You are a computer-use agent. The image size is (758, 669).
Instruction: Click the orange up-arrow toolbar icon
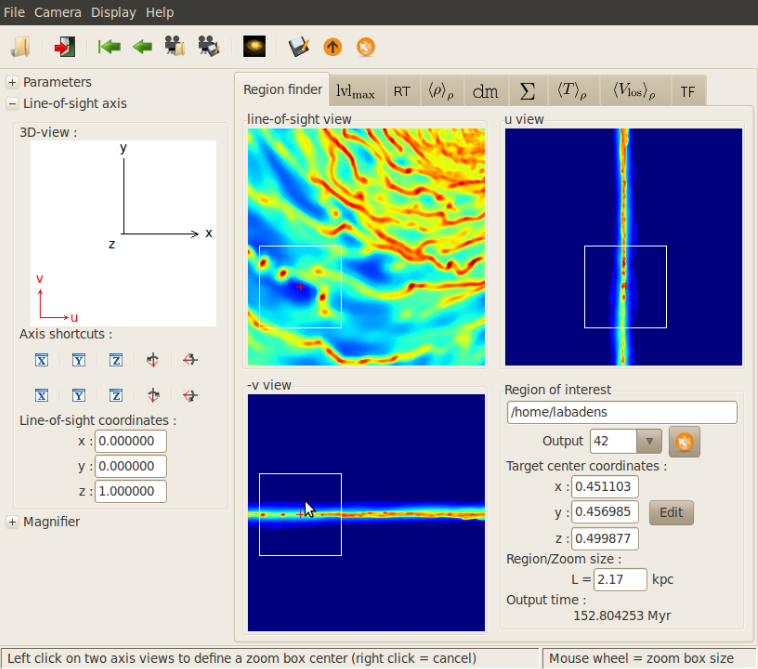(332, 47)
